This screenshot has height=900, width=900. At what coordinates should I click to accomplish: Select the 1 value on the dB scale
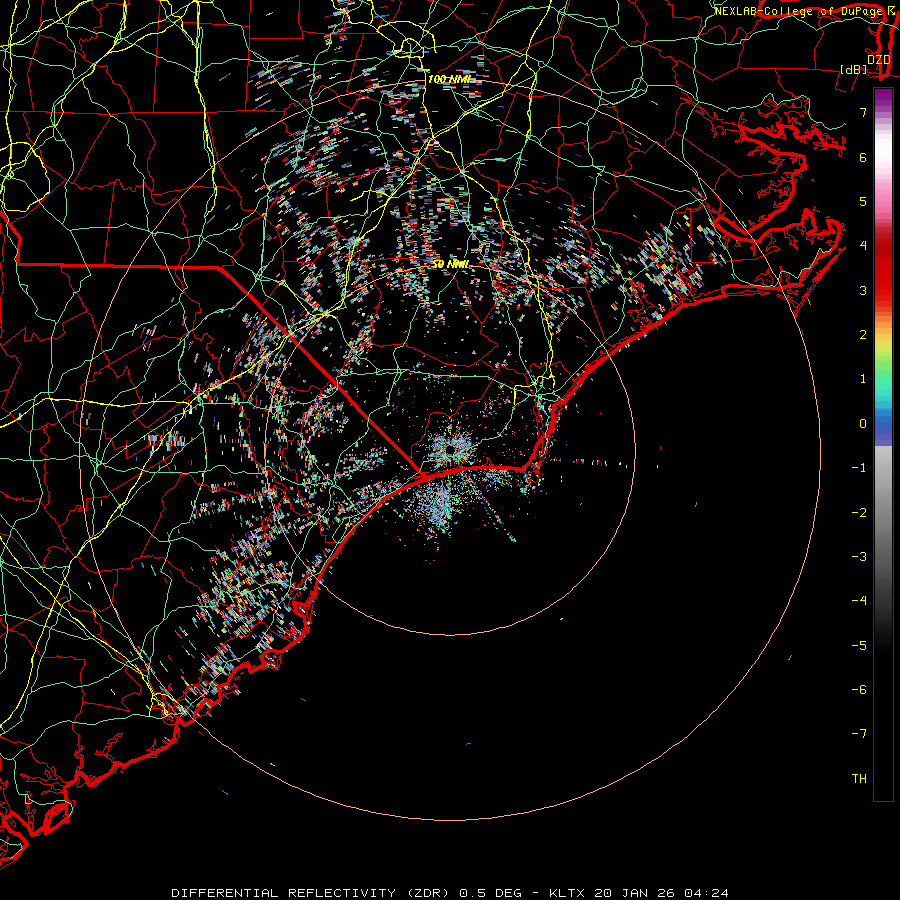(x=863, y=379)
